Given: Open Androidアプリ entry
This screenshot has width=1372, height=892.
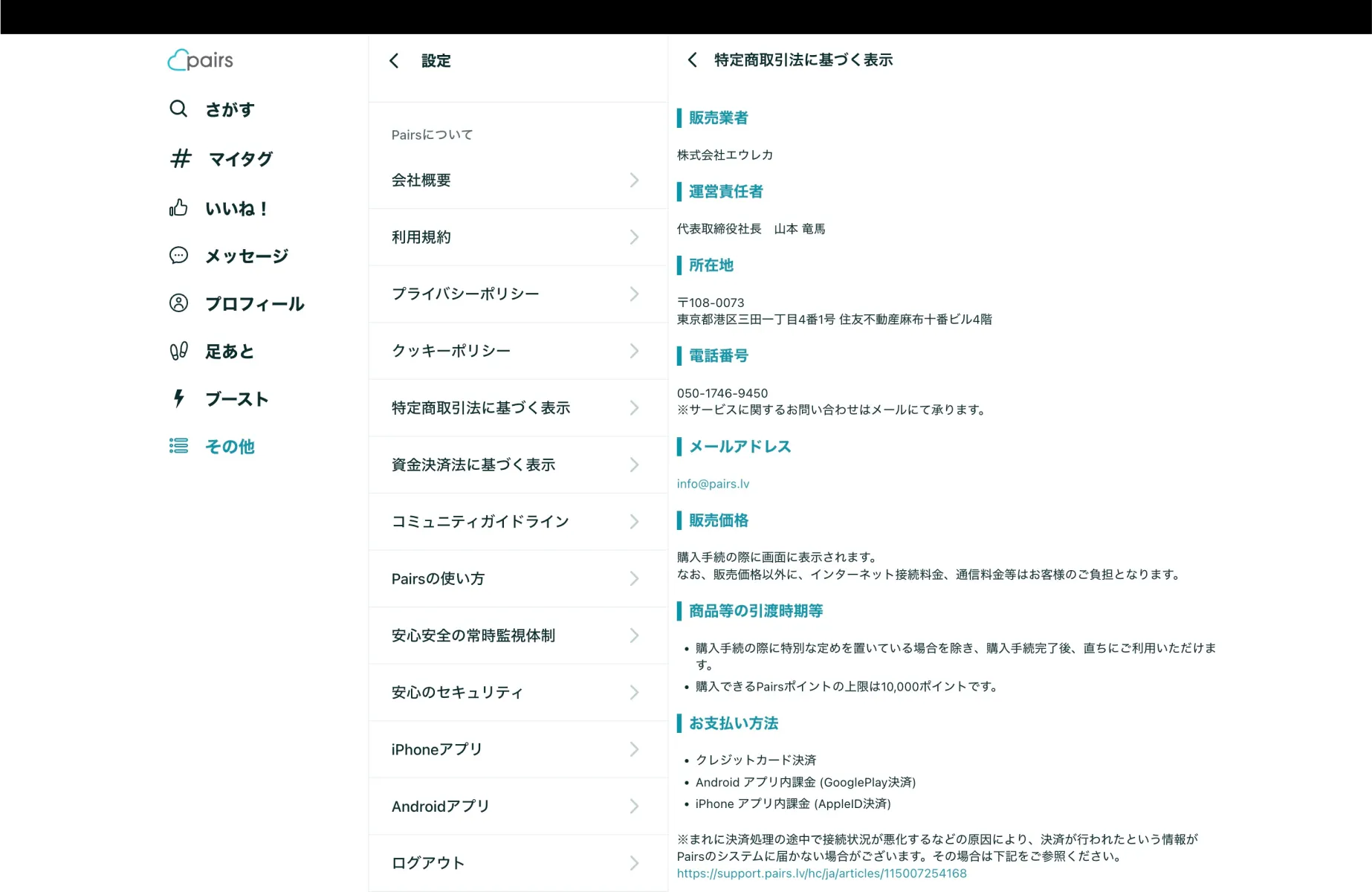Looking at the screenshot, I should pos(518,806).
